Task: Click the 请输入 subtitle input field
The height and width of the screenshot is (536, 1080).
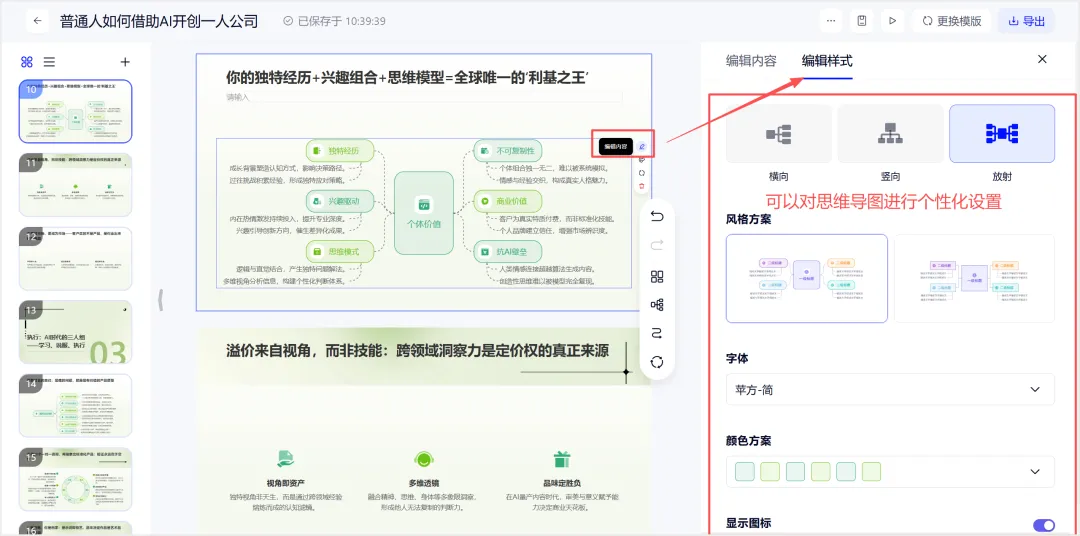Action: (424, 97)
